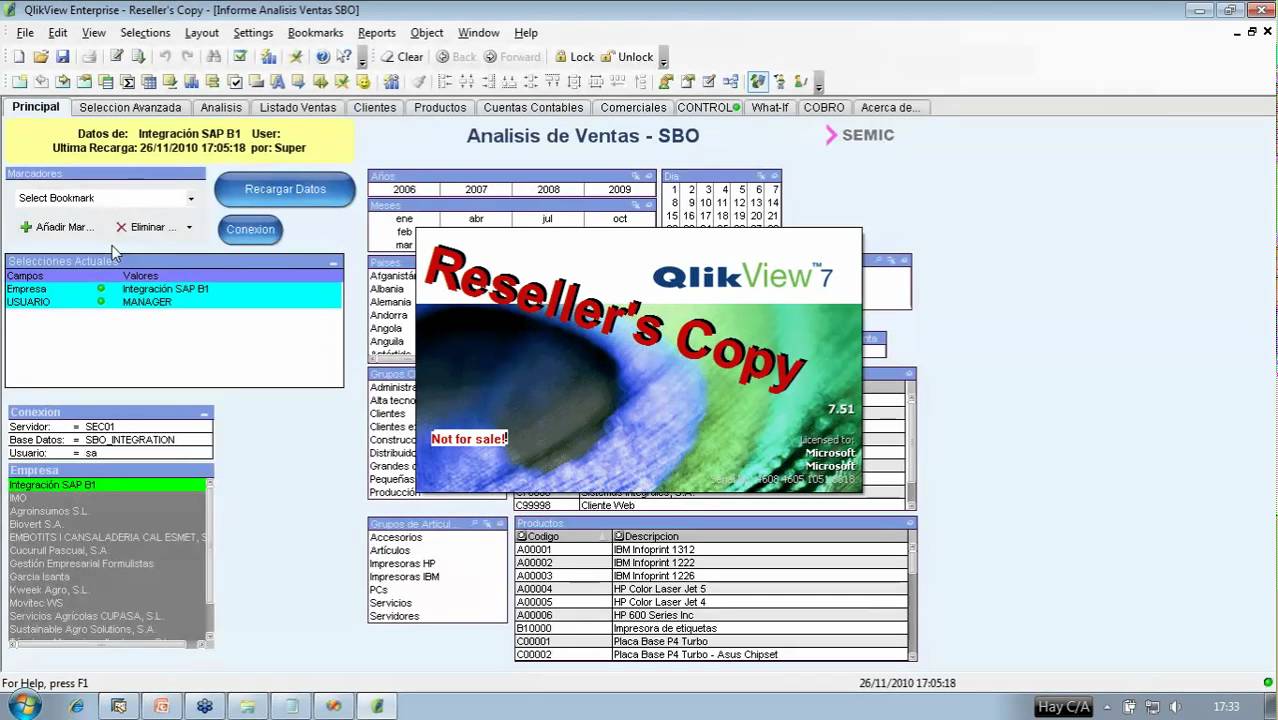Switch to the Cuentas Contables tab

coord(533,107)
